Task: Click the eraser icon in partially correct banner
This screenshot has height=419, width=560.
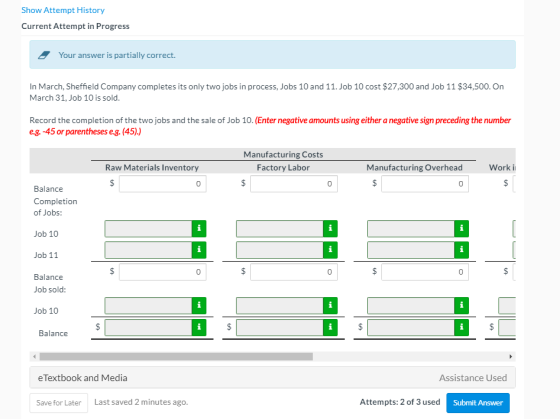Action: (44, 55)
